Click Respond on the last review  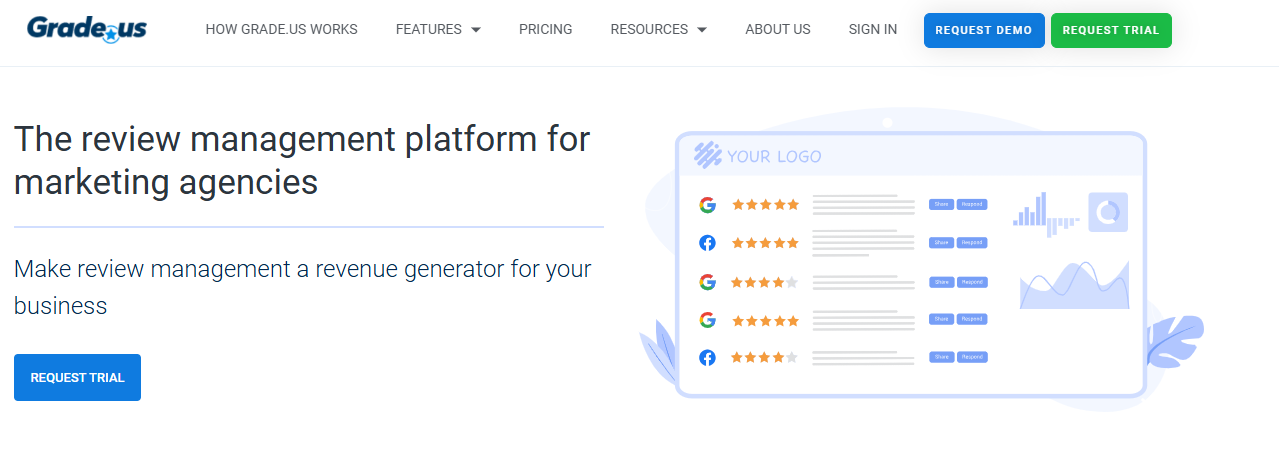972,357
